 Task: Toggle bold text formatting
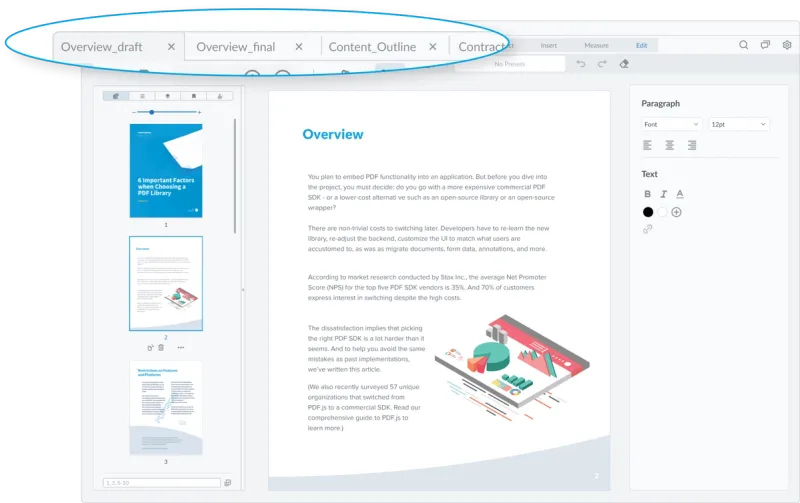coord(647,194)
